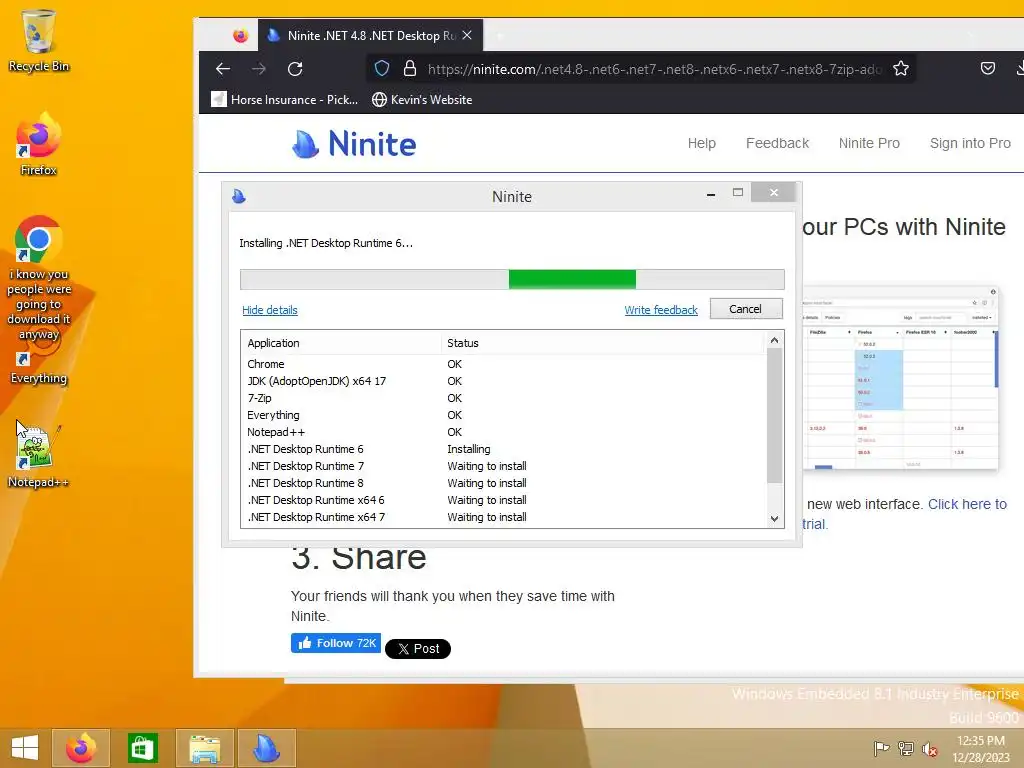Image resolution: width=1024 pixels, height=768 pixels.
Task: Open the Ninite dialog title-bar icon menu
Action: pos(239,196)
